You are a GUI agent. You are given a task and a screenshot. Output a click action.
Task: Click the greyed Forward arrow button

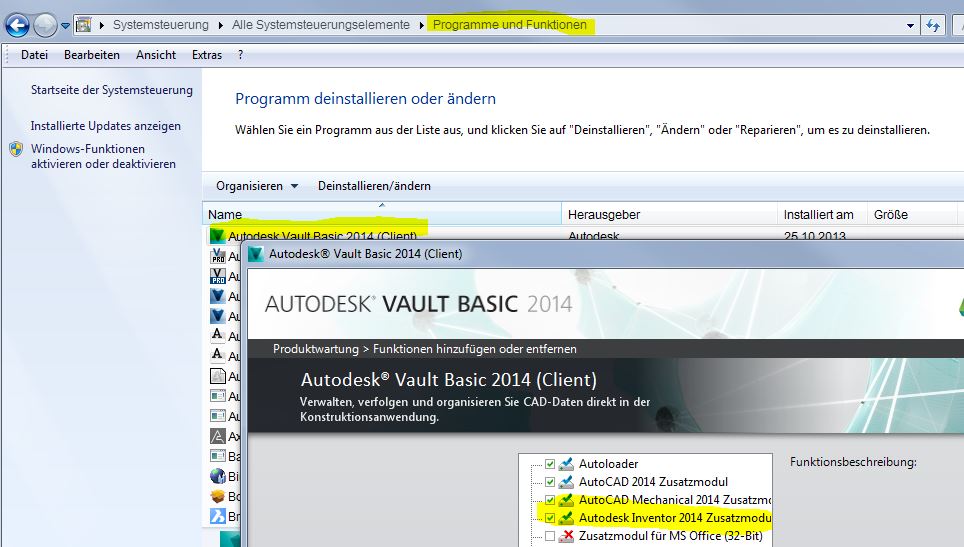(45, 25)
